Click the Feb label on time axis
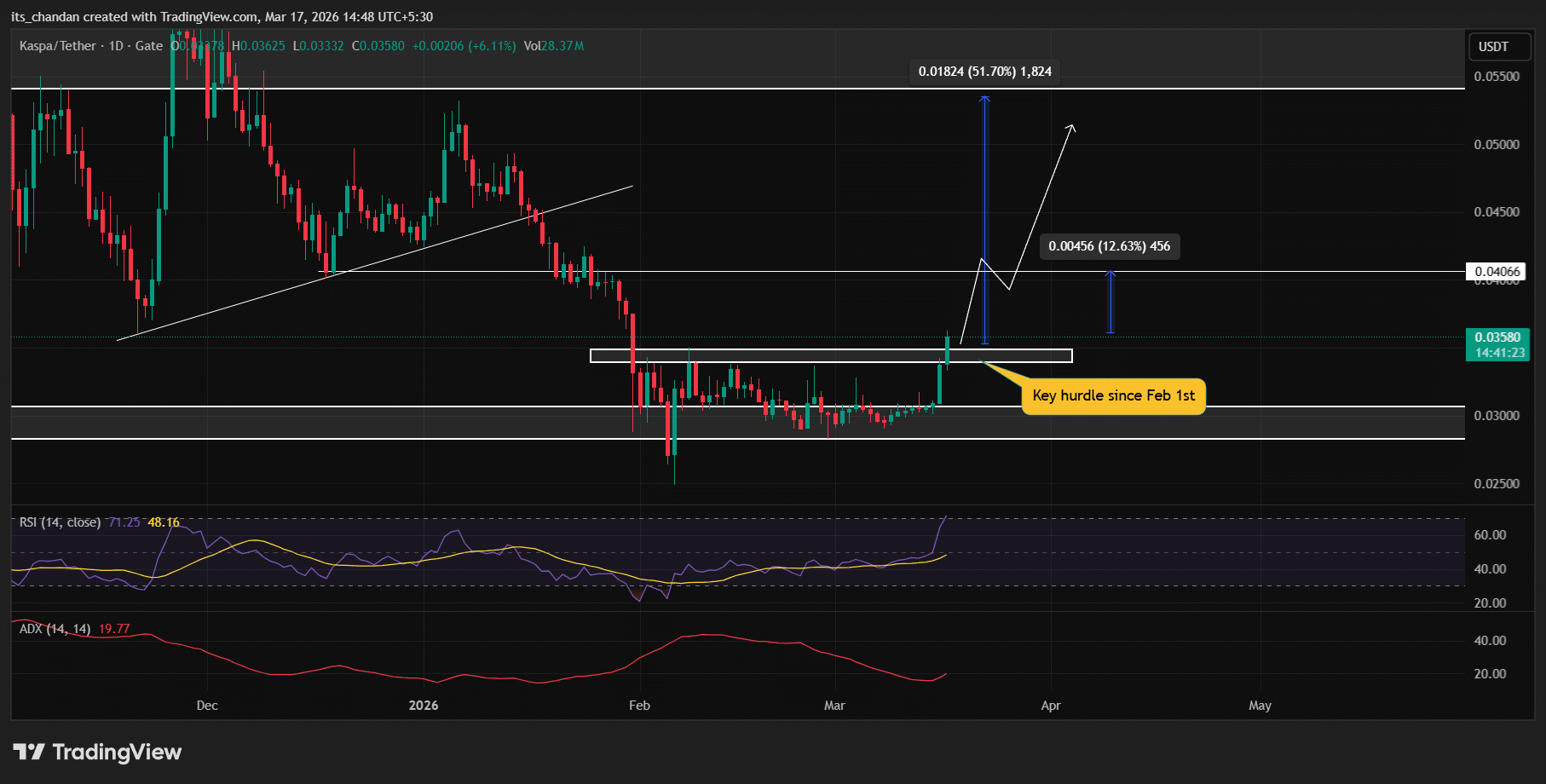The image size is (1546, 784). (639, 706)
